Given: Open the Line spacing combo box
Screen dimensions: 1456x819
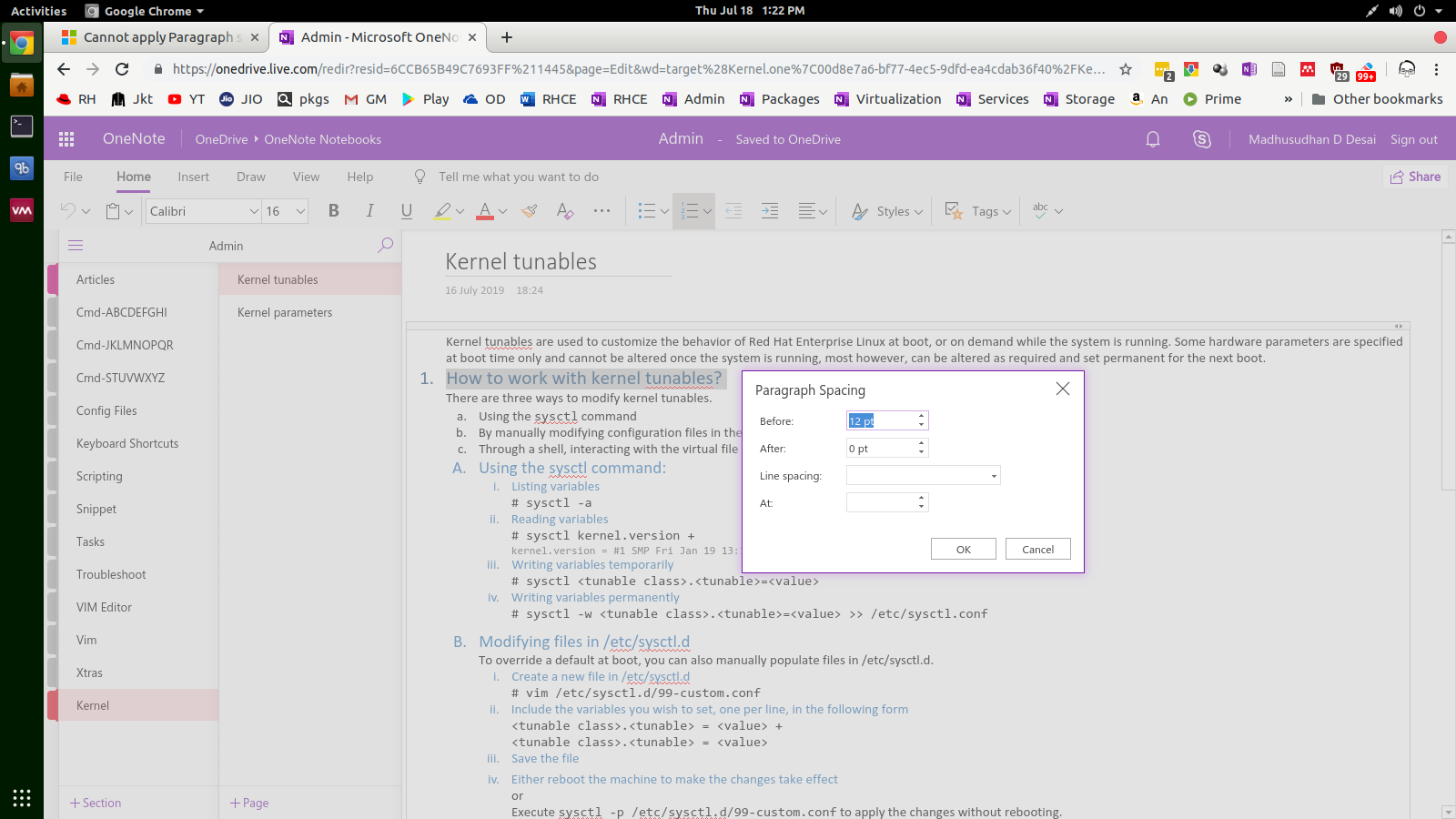Looking at the screenshot, I should tap(924, 475).
